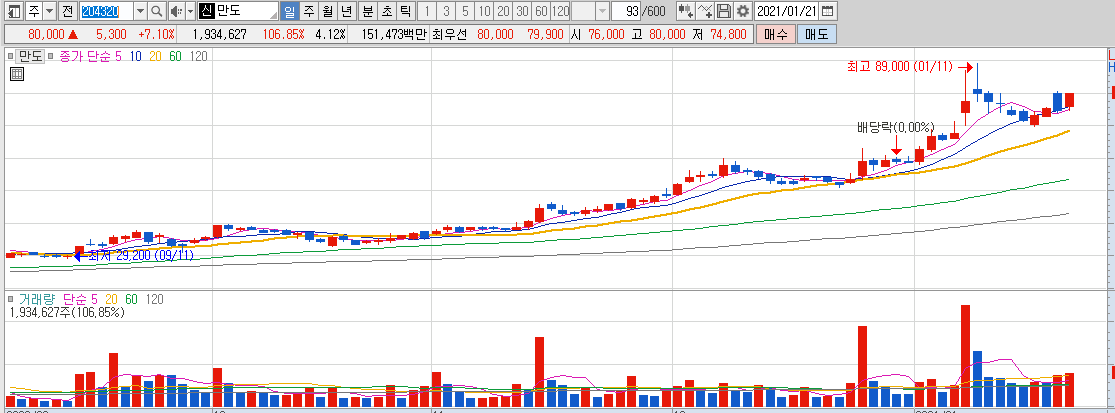Click the orange 20 moving average label in the price chart
The height and width of the screenshot is (413, 1115).
pyautogui.click(x=156, y=56)
